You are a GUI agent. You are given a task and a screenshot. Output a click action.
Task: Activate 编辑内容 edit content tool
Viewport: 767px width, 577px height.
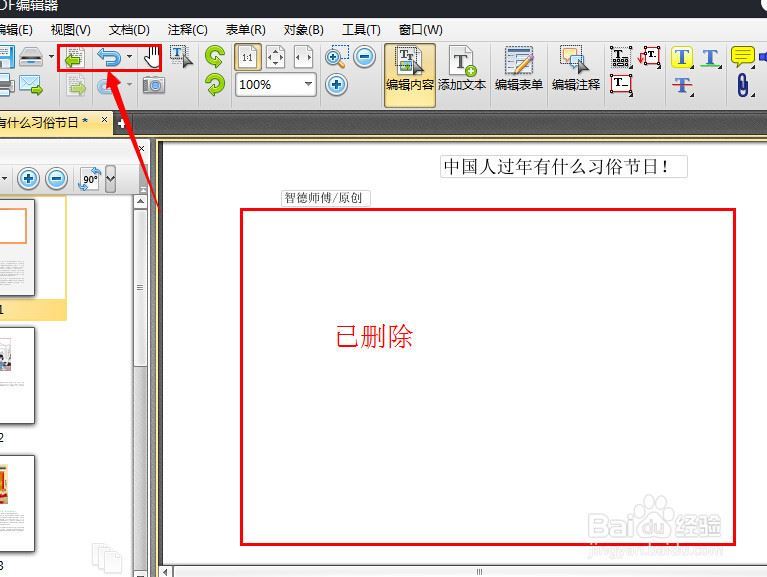point(410,75)
